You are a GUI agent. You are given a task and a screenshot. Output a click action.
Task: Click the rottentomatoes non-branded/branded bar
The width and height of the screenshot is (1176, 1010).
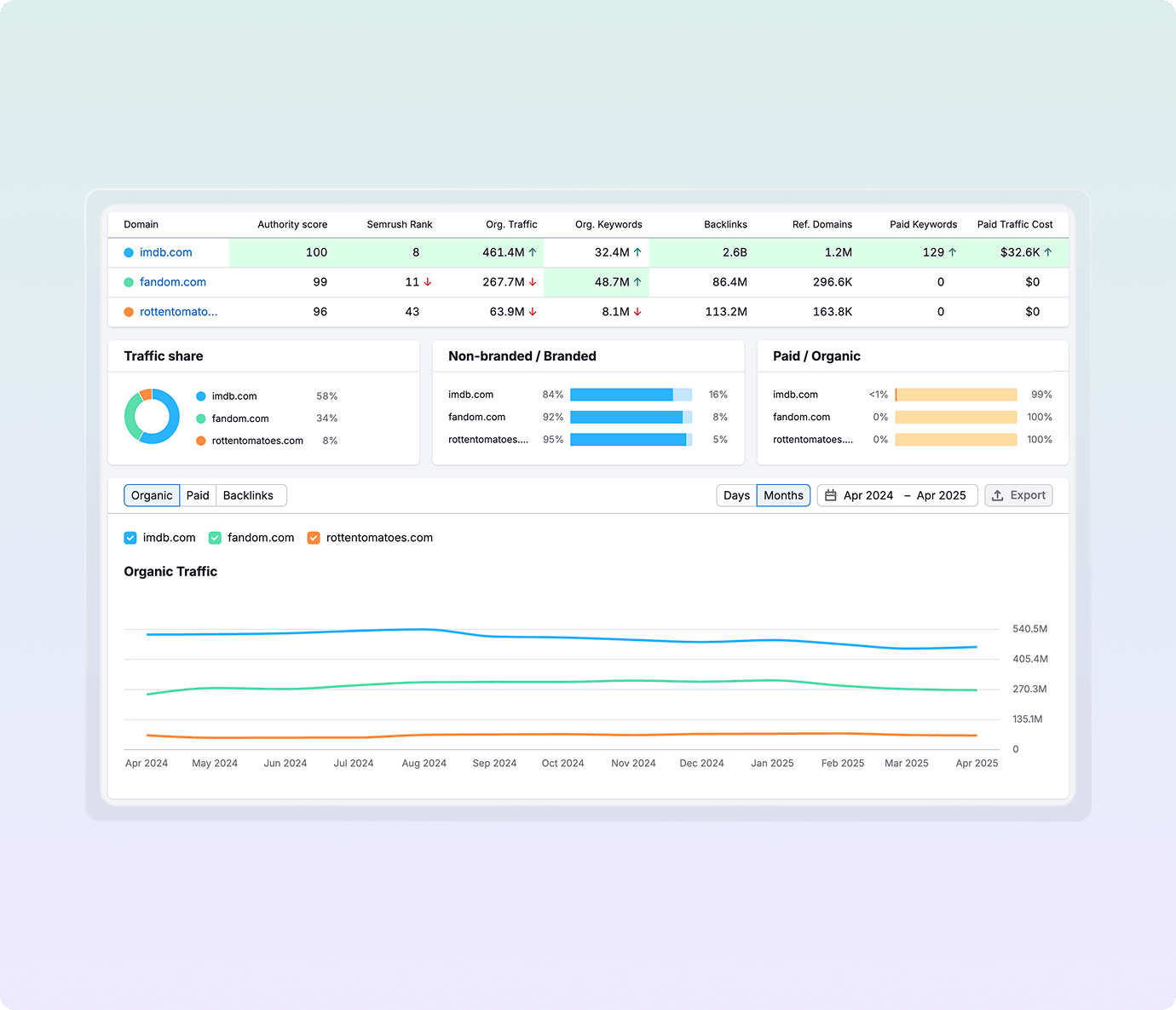click(x=631, y=440)
